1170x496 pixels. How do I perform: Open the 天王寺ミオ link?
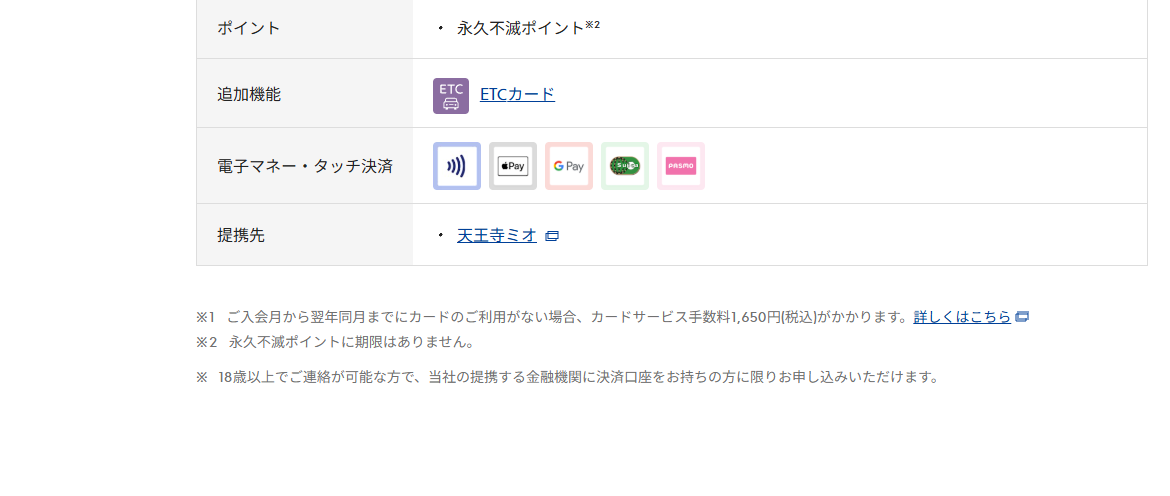(497, 236)
